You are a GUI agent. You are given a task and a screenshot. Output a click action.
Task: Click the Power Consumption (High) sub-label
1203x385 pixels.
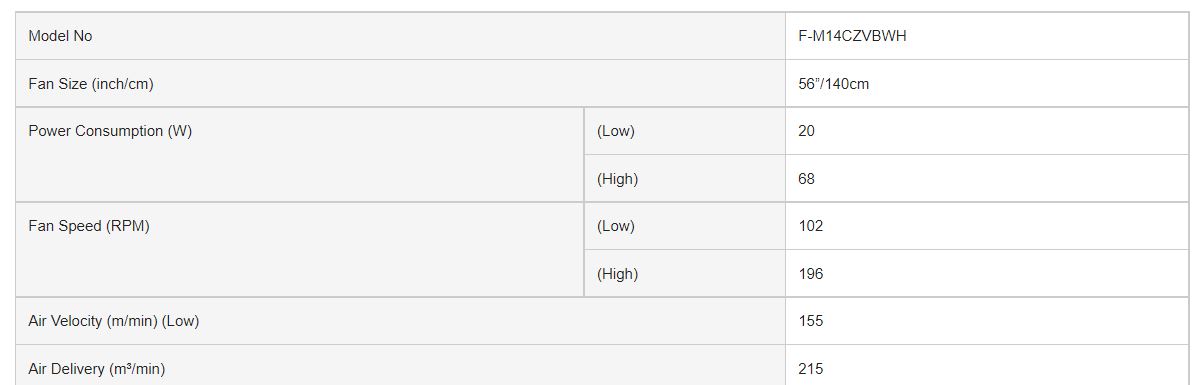pos(617,179)
